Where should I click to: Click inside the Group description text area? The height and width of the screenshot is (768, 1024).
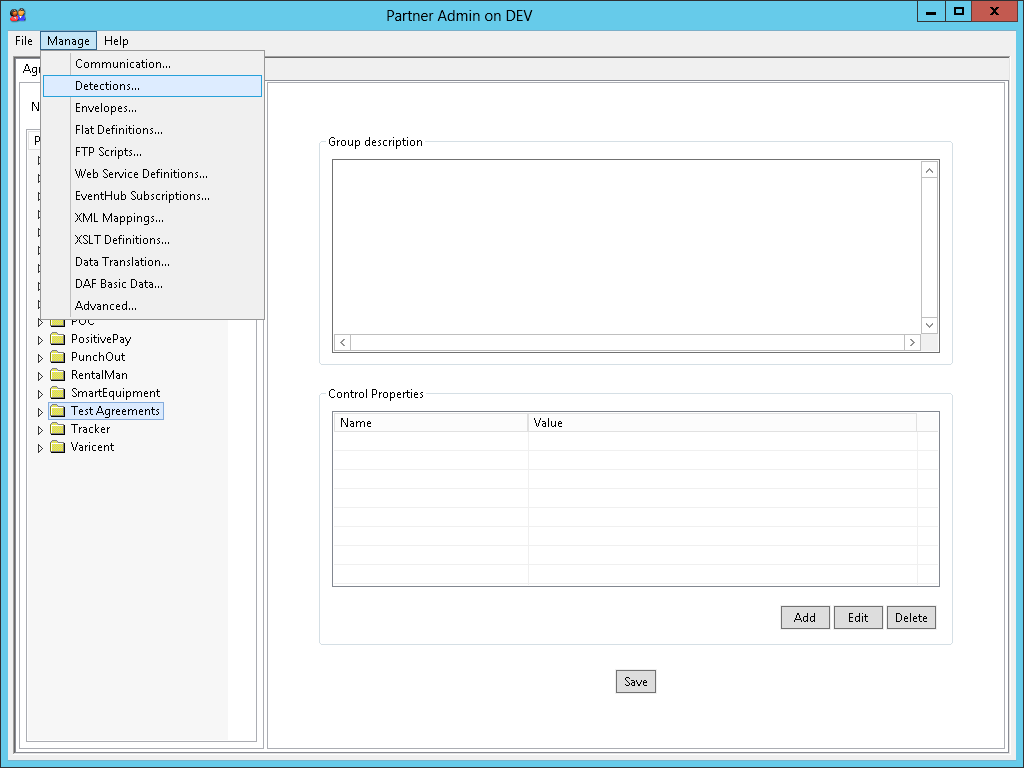[x=627, y=245]
